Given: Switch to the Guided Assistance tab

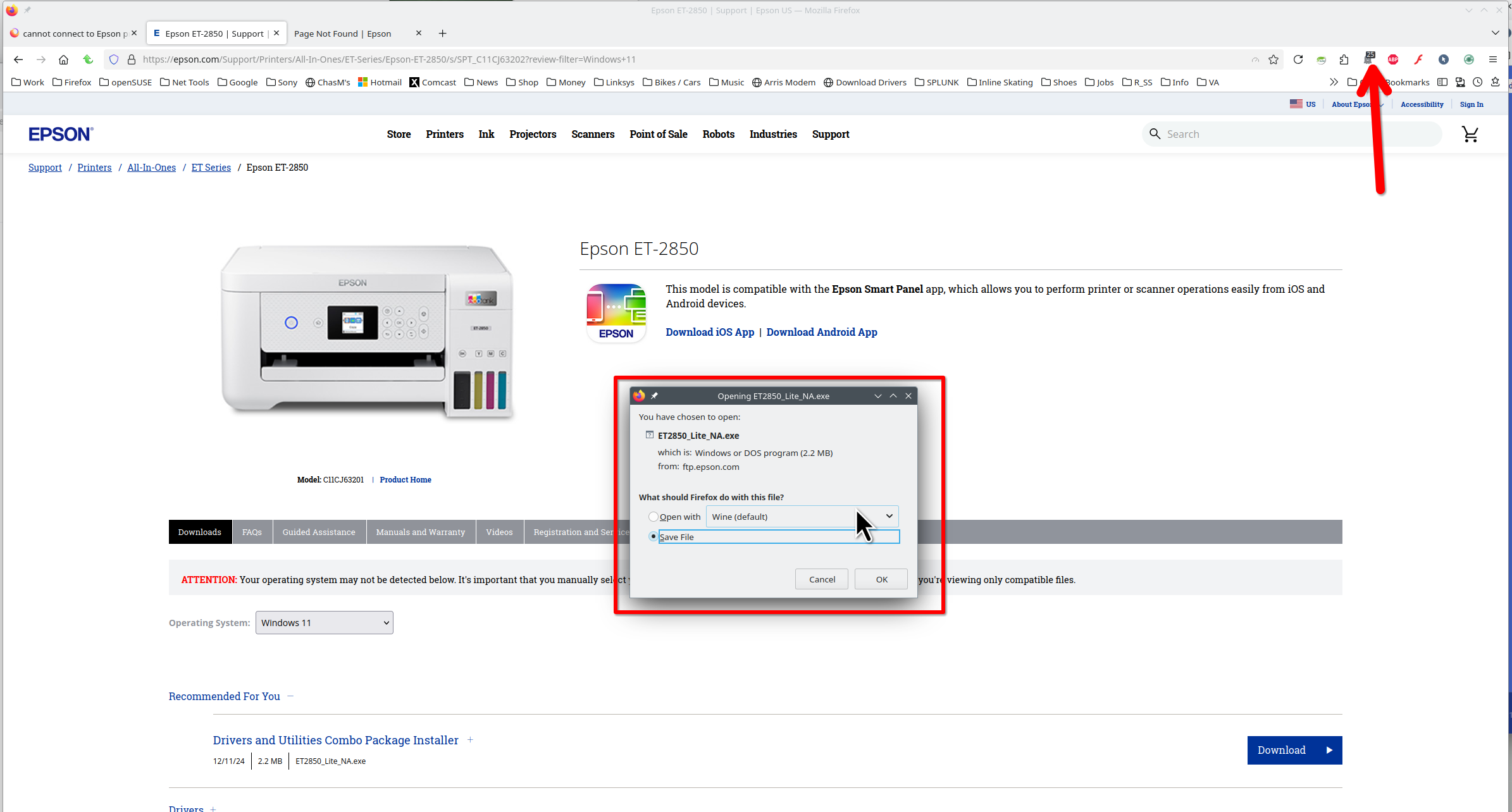Looking at the screenshot, I should (x=319, y=532).
